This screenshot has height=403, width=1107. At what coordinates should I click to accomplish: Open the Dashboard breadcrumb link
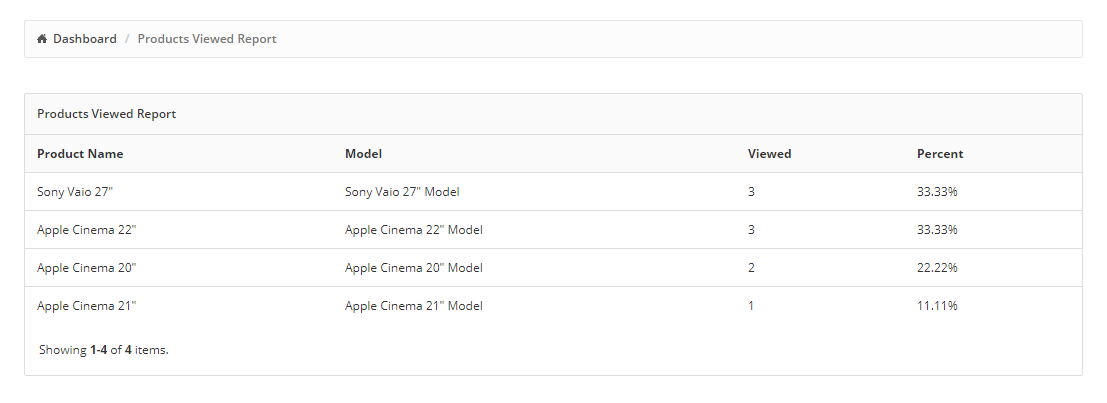coord(85,39)
